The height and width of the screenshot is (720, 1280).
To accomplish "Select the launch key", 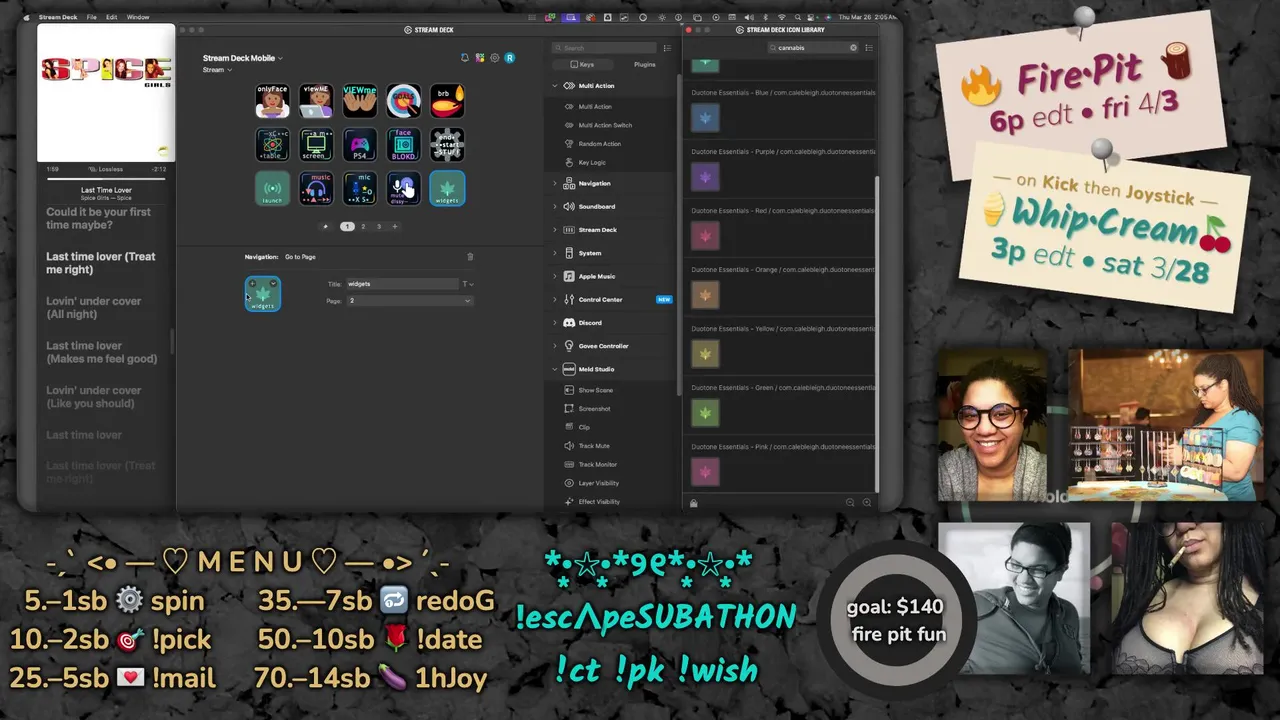I will tap(272, 189).
